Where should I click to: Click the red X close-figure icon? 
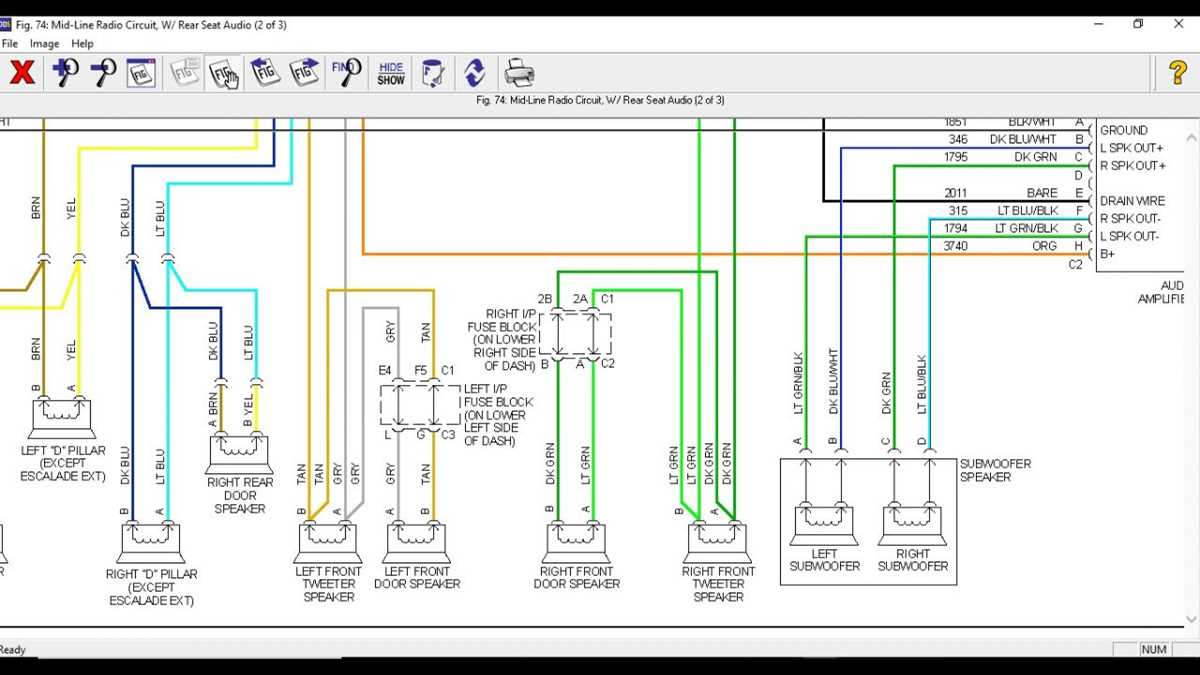pyautogui.click(x=22, y=72)
